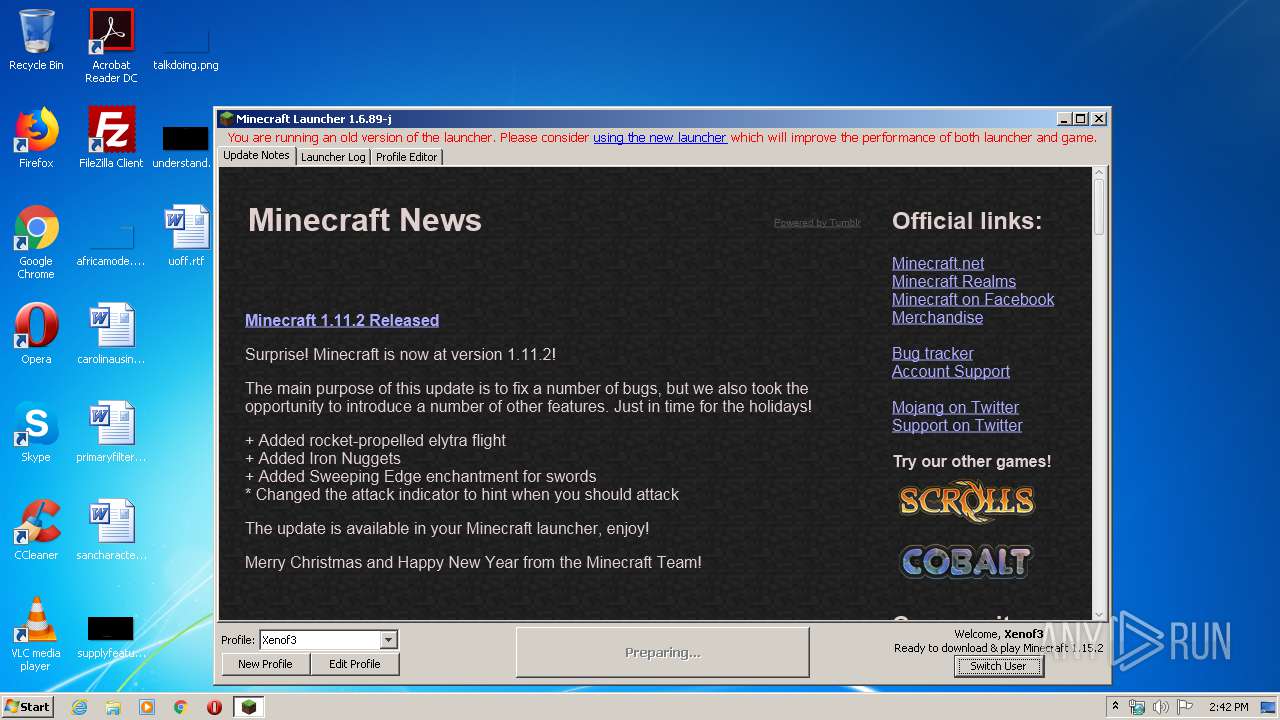The height and width of the screenshot is (720, 1280).
Task: Open Internet Explorer from taskbar
Action: pyautogui.click(x=80, y=707)
